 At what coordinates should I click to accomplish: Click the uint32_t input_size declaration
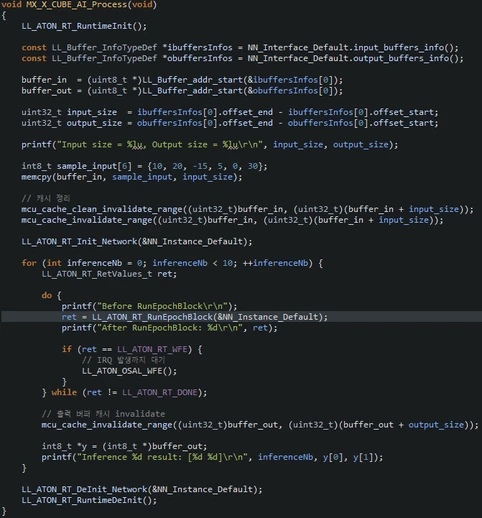[x=69, y=112]
